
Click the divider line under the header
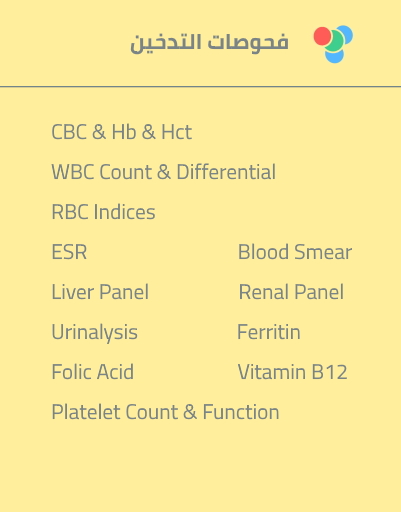[x=200, y=87]
